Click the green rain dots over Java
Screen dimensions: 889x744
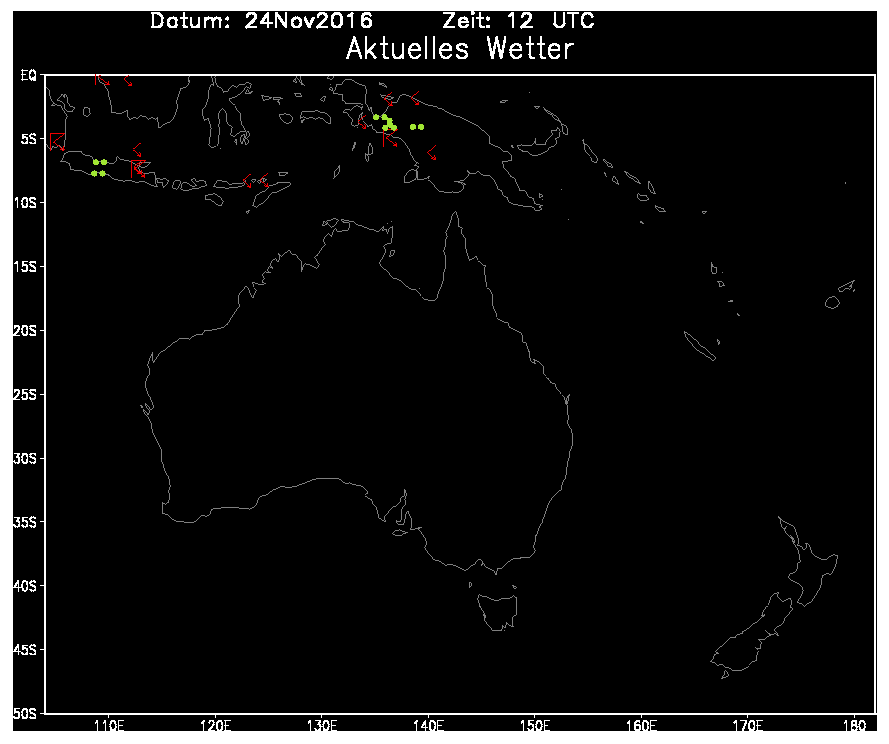click(99, 167)
